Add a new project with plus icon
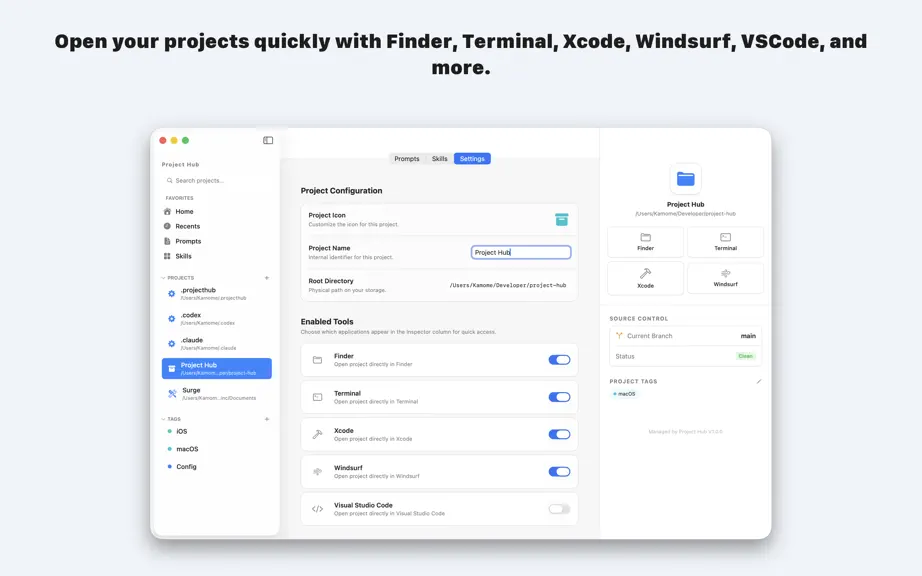Image resolution: width=922 pixels, height=576 pixels. click(x=266, y=278)
